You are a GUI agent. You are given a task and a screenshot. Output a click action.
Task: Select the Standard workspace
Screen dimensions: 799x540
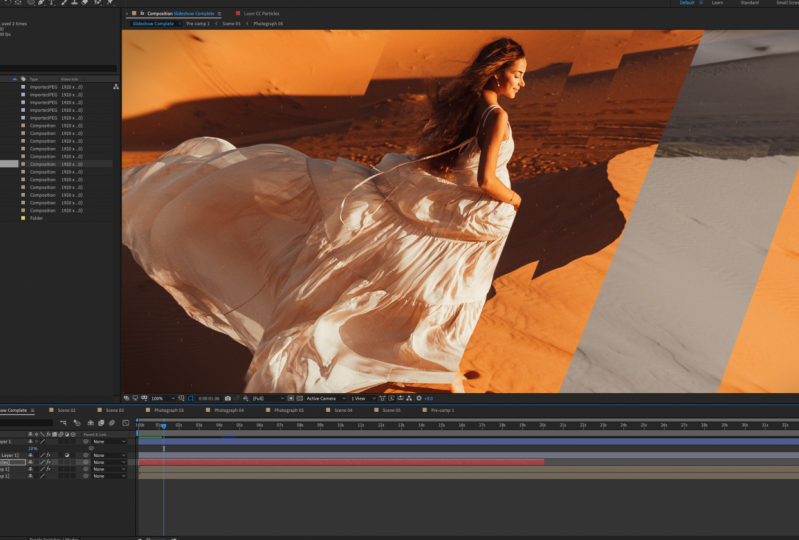pos(749,3)
